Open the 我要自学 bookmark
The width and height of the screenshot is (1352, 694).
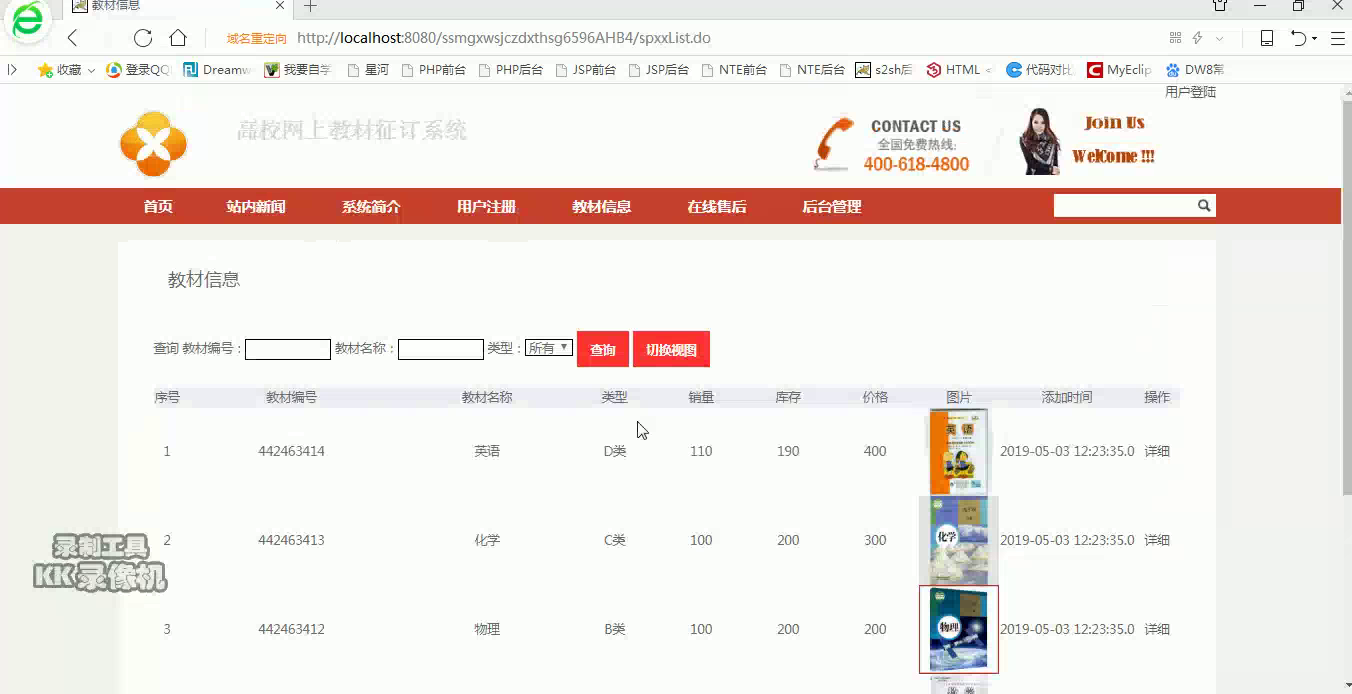click(298, 70)
